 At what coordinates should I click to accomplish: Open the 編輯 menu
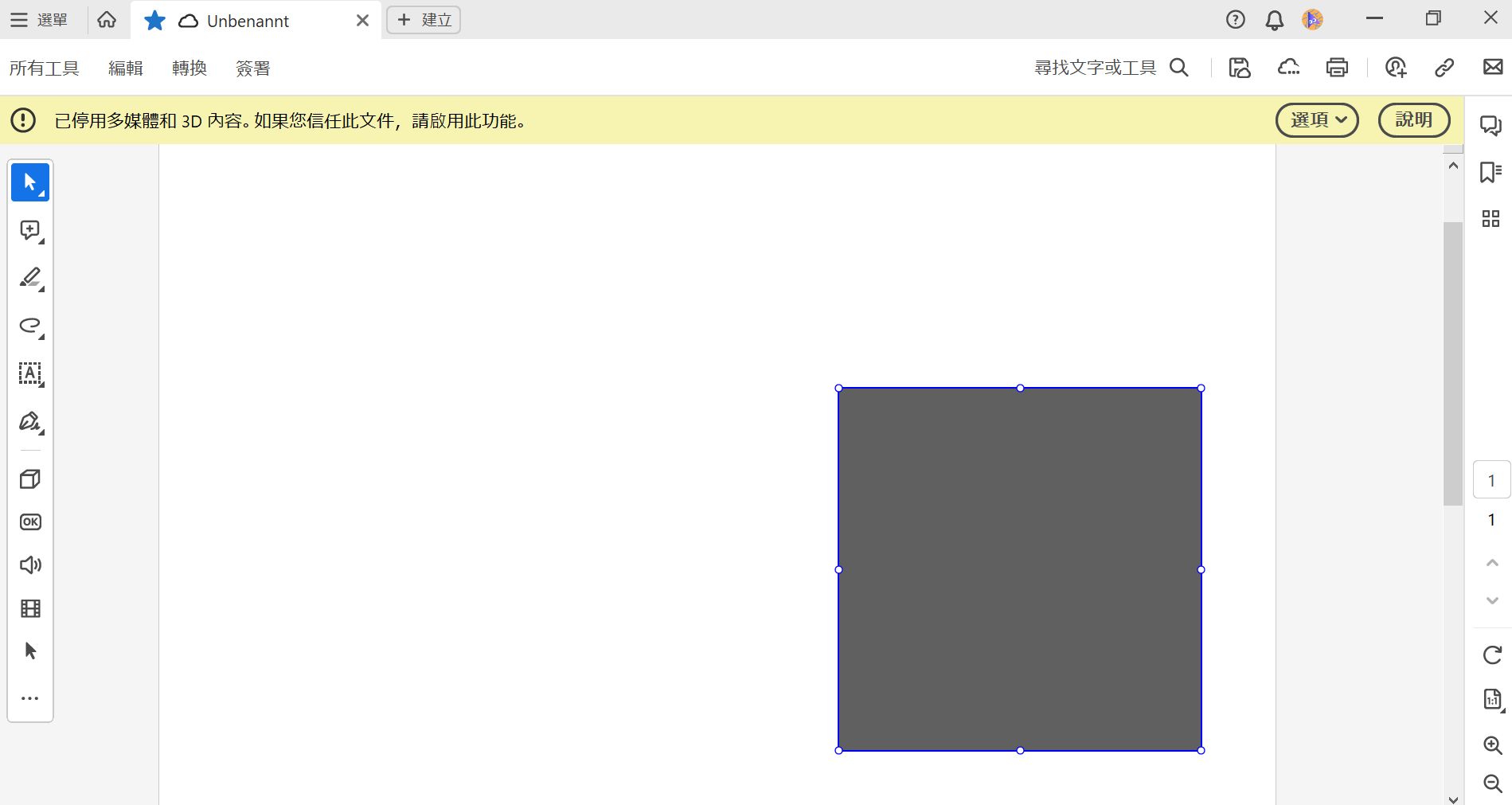pos(125,68)
